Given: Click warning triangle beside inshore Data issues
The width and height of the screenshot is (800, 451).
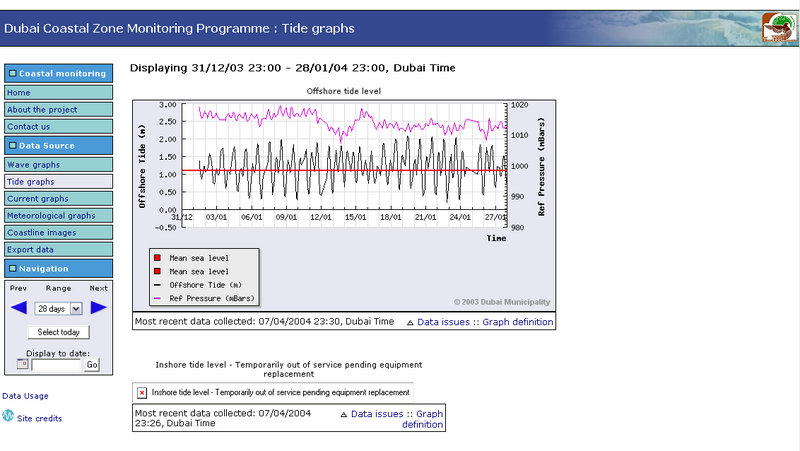Looking at the screenshot, I should (x=343, y=414).
